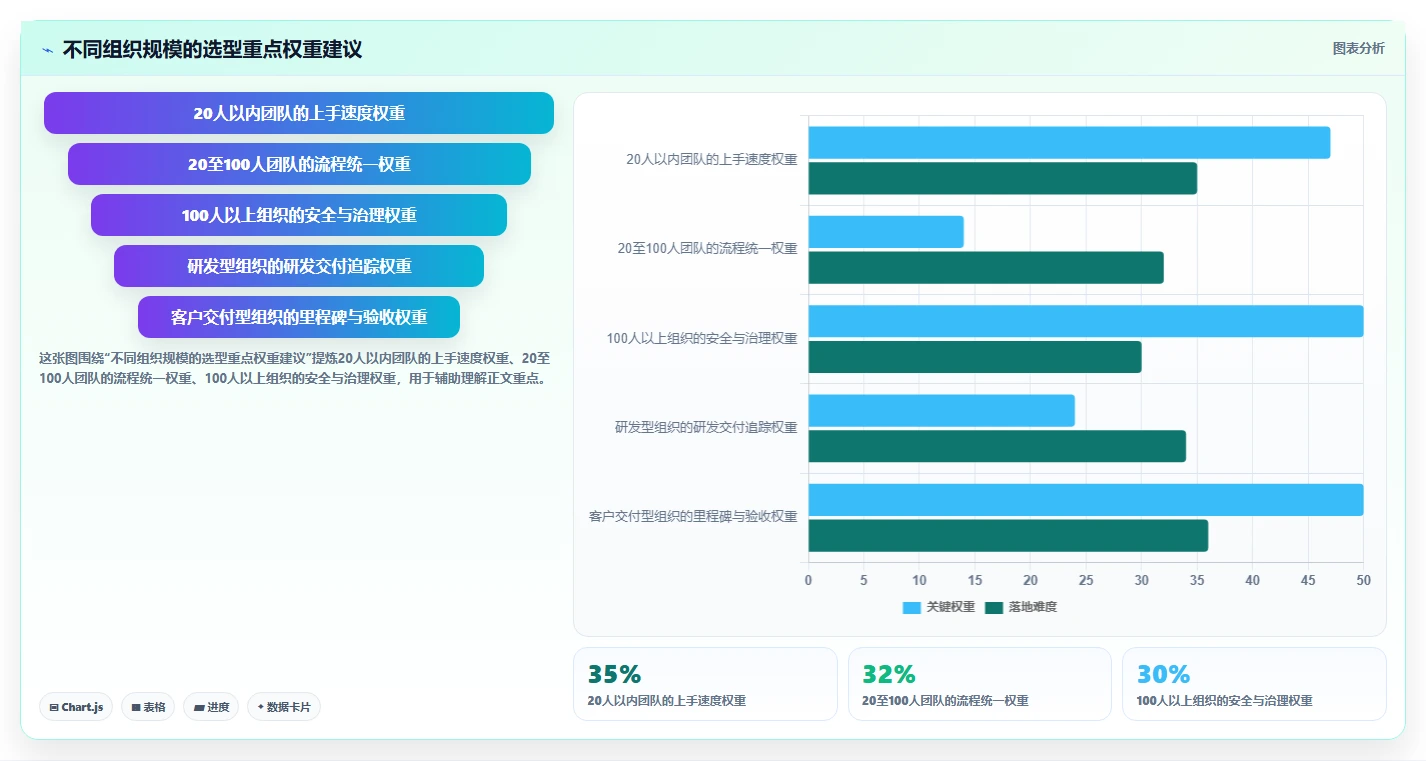
Task: Click card caption 100人以上组织的安全与治理权重 under 30%
Action: (x=1224, y=701)
